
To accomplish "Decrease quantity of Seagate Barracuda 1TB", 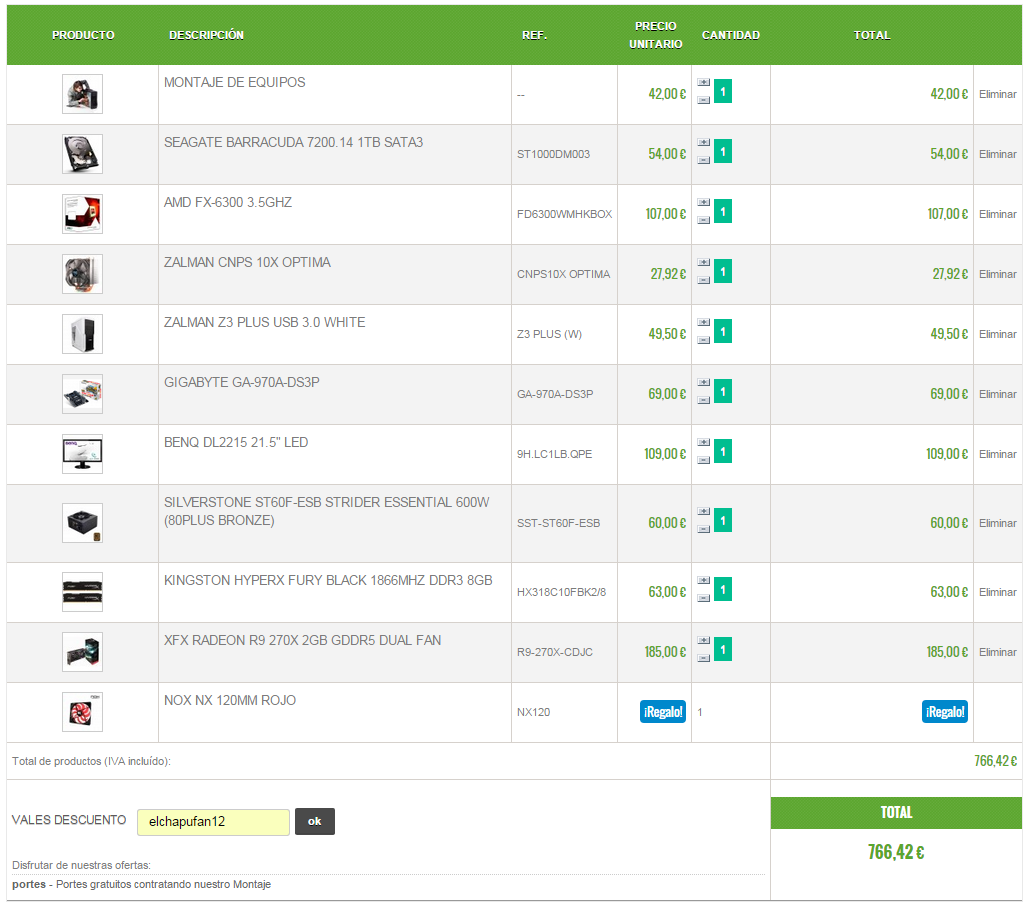I will point(703,160).
